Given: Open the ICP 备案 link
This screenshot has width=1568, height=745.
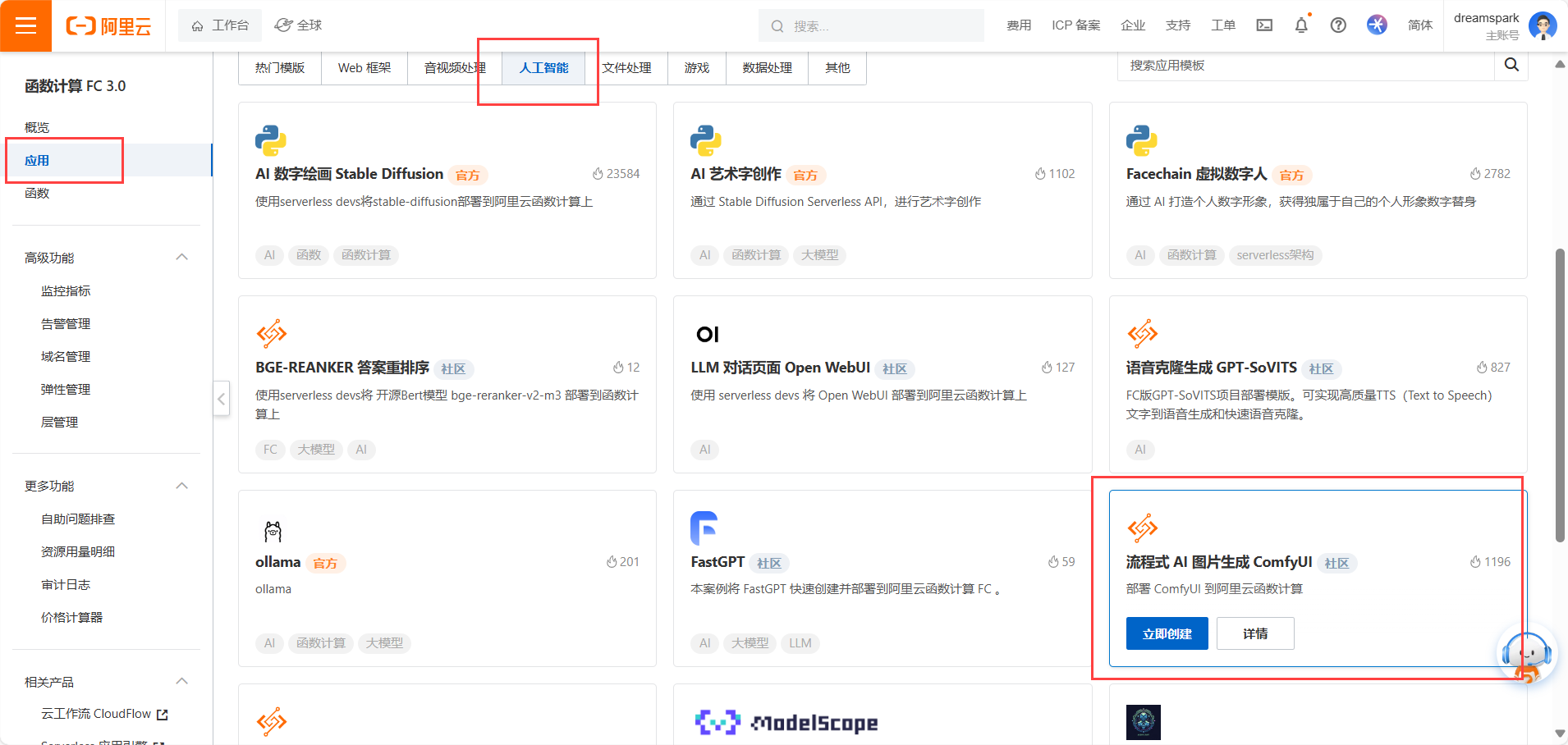Looking at the screenshot, I should [x=1075, y=25].
